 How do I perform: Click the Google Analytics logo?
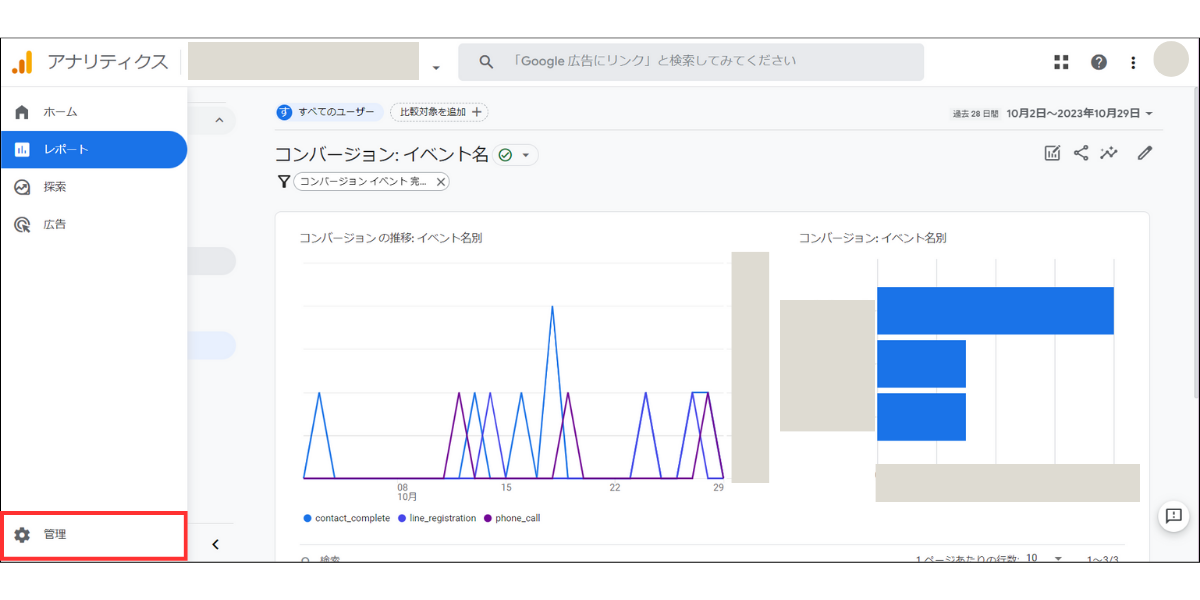tap(22, 62)
